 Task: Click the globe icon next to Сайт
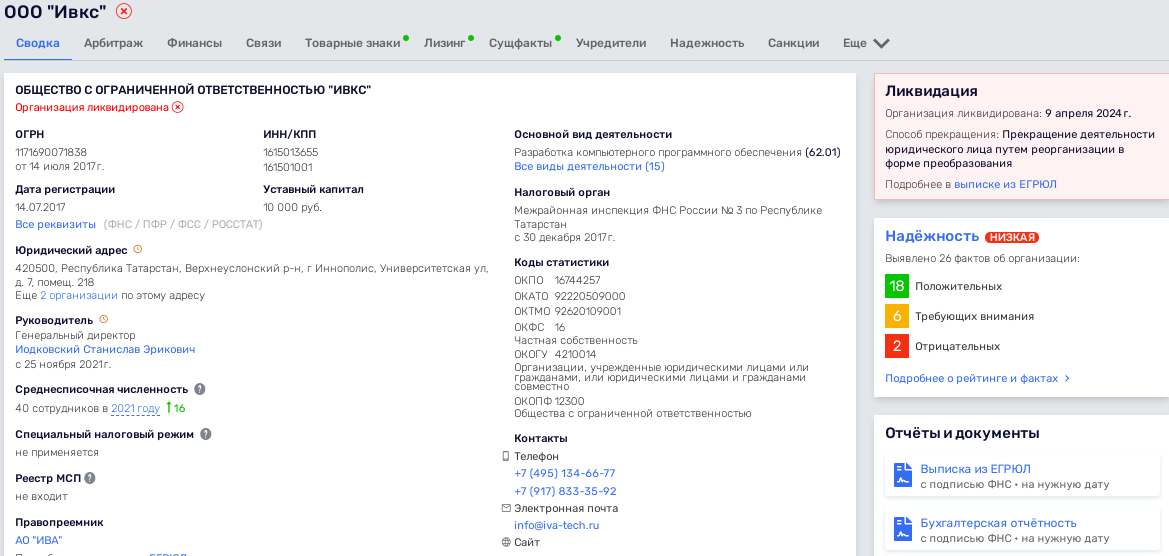(x=506, y=543)
